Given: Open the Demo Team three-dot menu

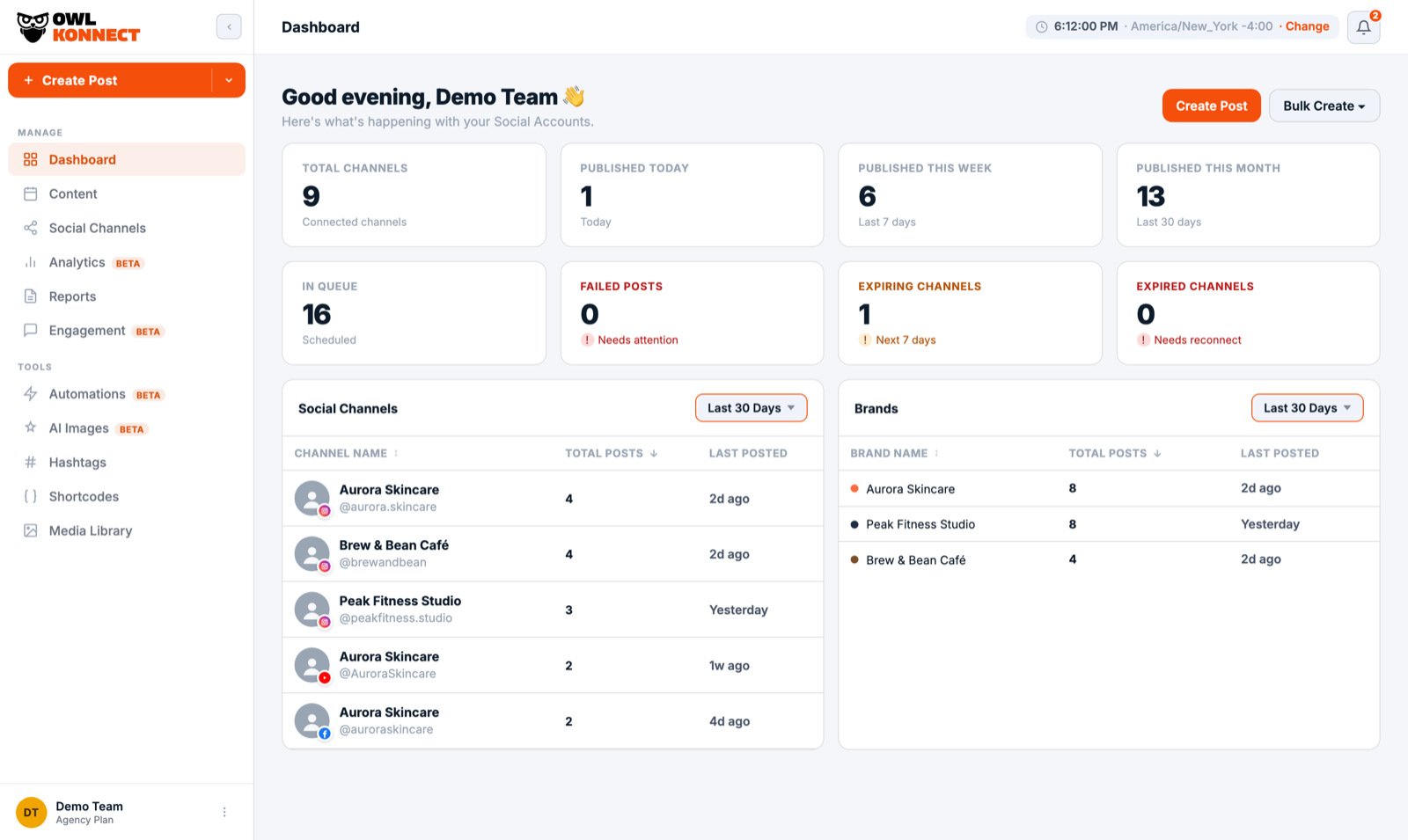Looking at the screenshot, I should coord(224,812).
